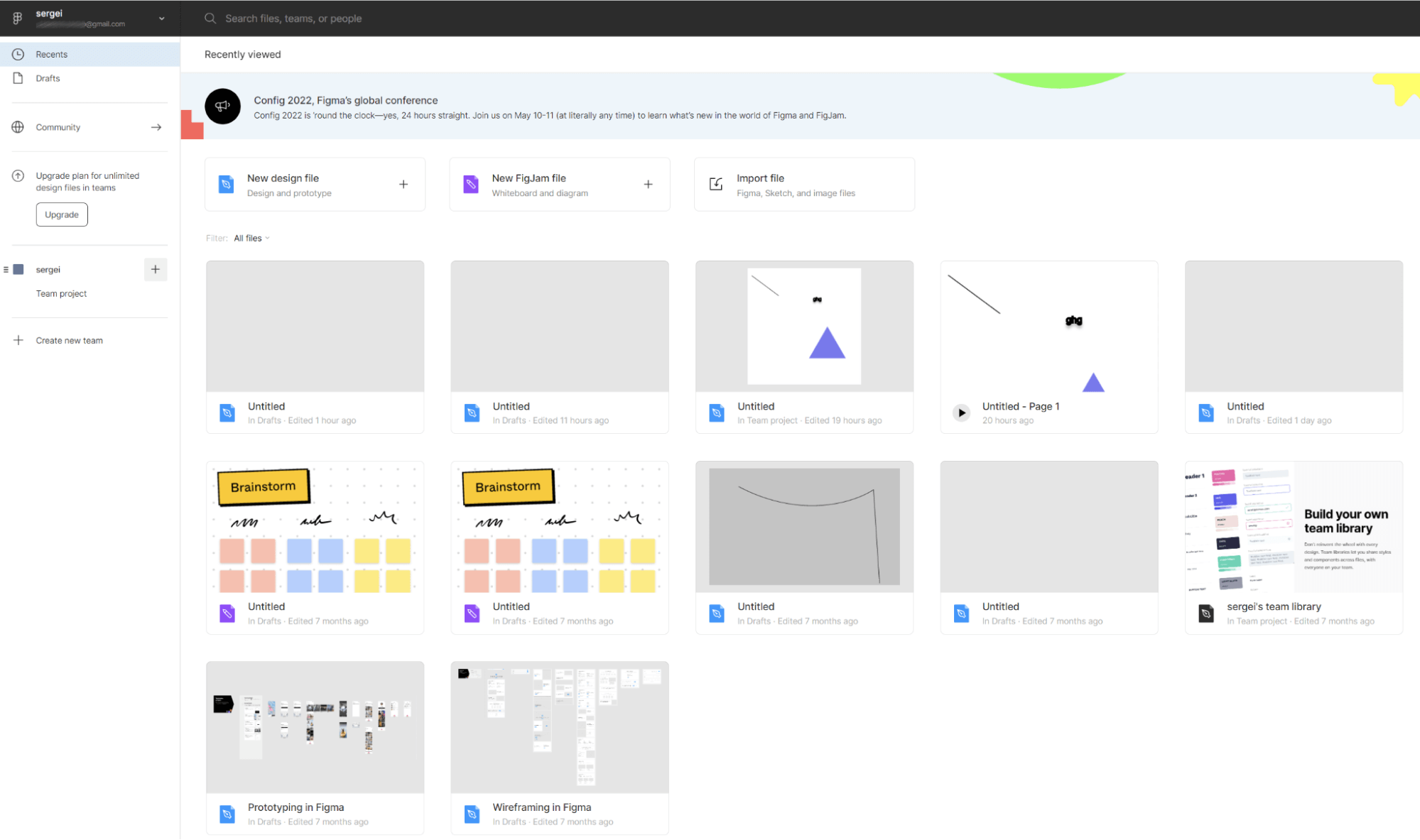Click the 'Edited 1 day ago' text
This screenshot has width=1420, height=840.
tap(1299, 420)
